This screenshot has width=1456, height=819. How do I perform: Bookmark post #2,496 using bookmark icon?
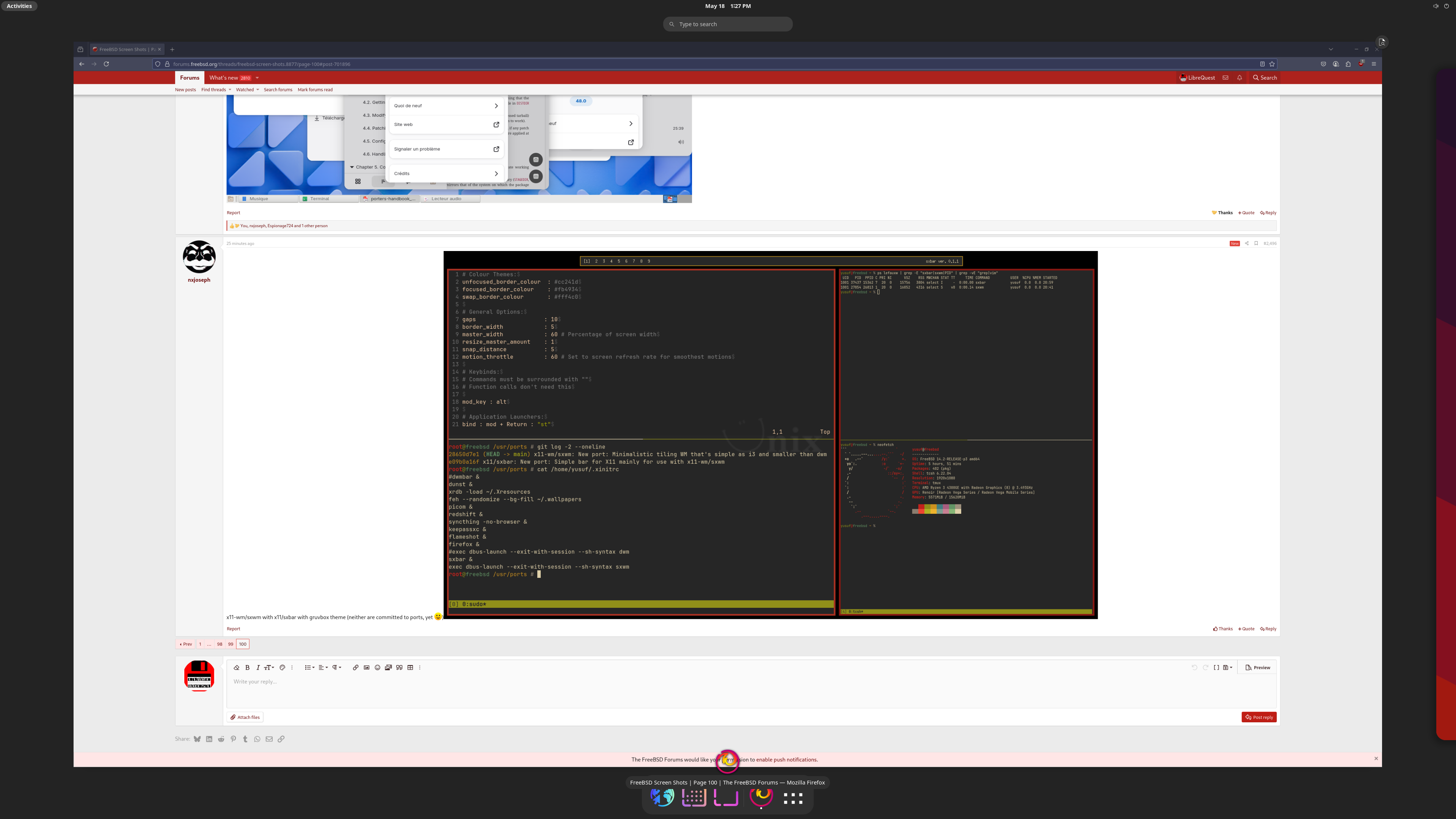1256,243
